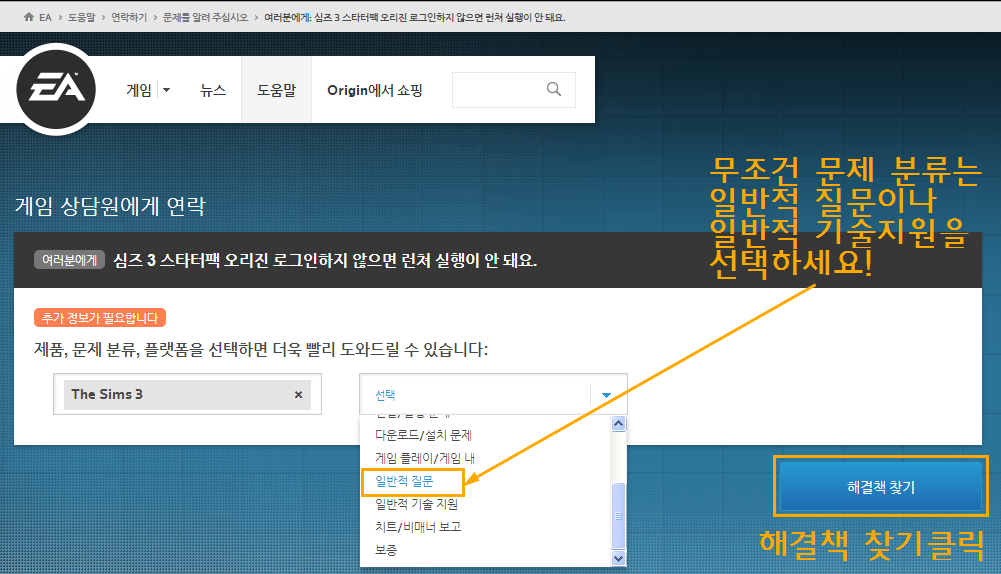
Task: Click the EA breadcrumb link
Action: [x=45, y=17]
